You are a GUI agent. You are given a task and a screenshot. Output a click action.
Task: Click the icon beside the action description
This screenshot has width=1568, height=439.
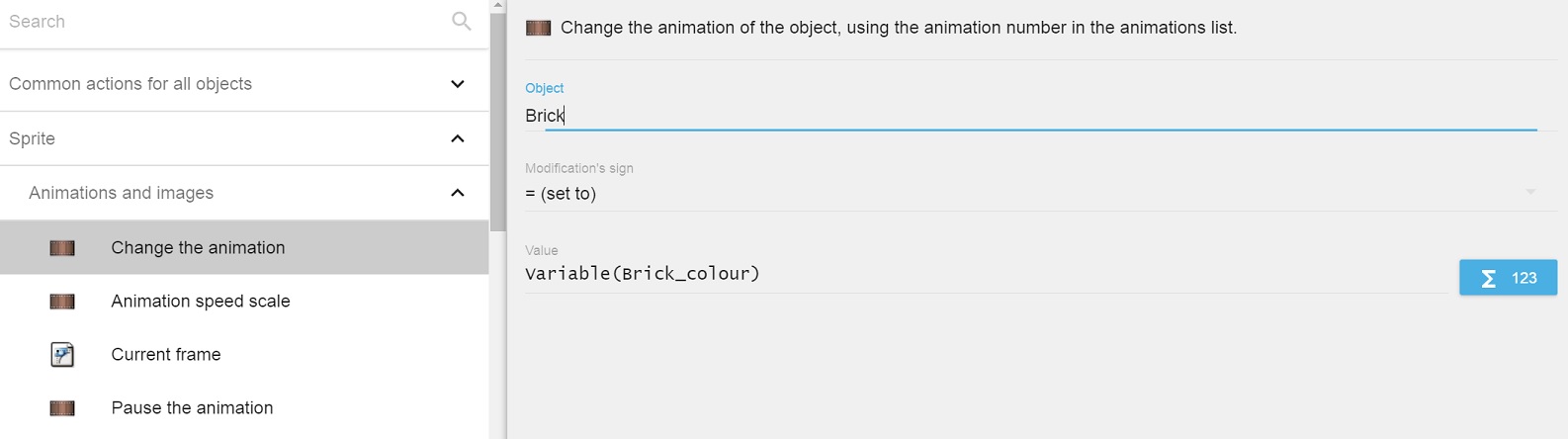(538, 28)
